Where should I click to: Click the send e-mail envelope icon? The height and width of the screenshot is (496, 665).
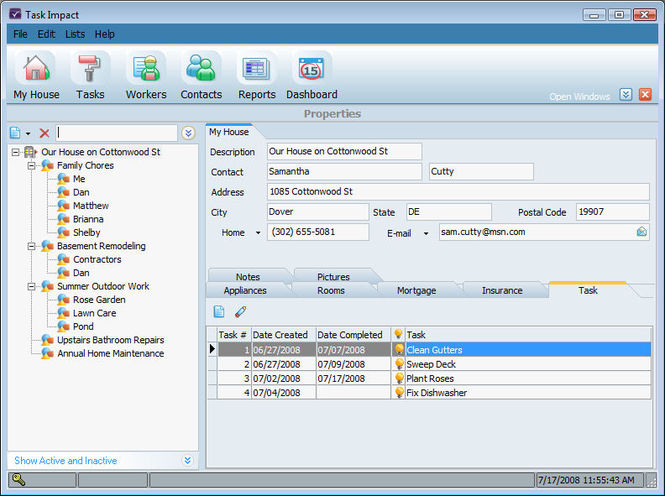pos(642,231)
